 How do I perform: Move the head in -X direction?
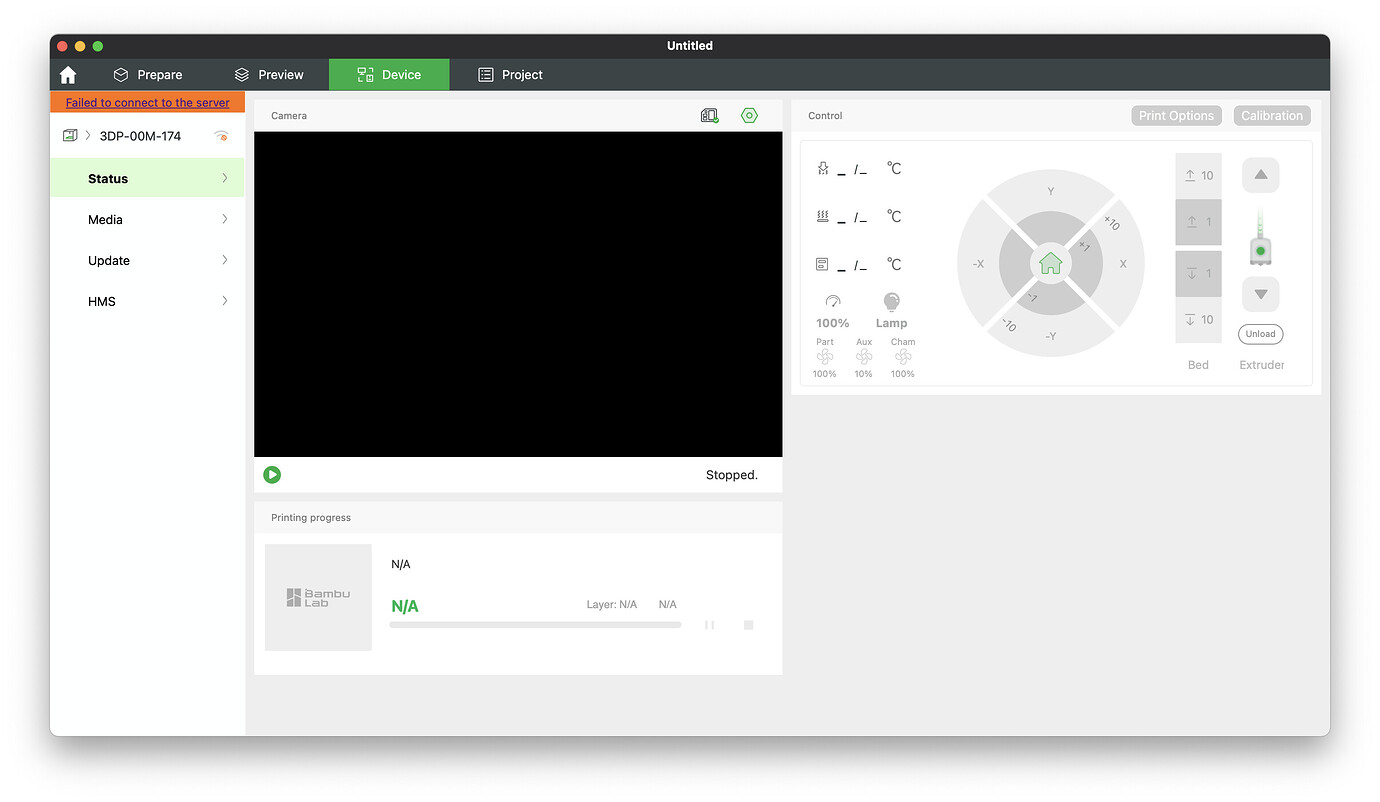[x=978, y=264]
